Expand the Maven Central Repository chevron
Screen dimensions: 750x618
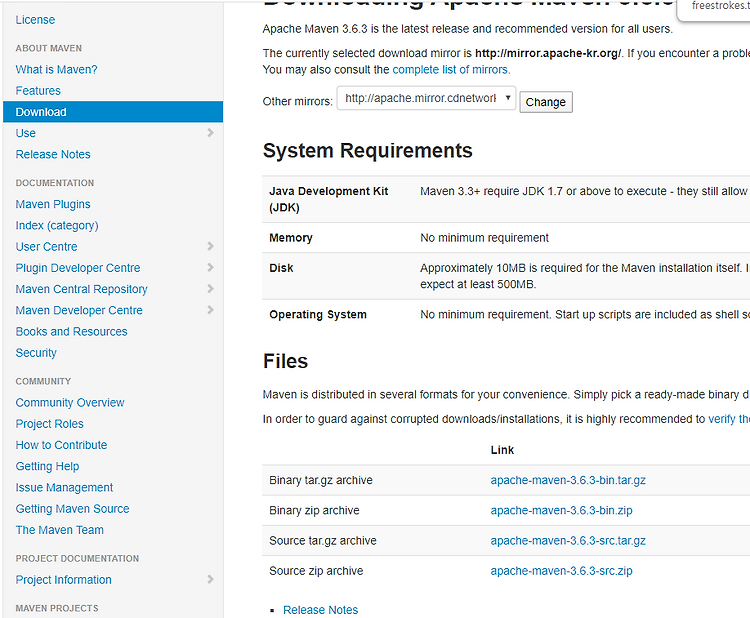click(x=210, y=288)
